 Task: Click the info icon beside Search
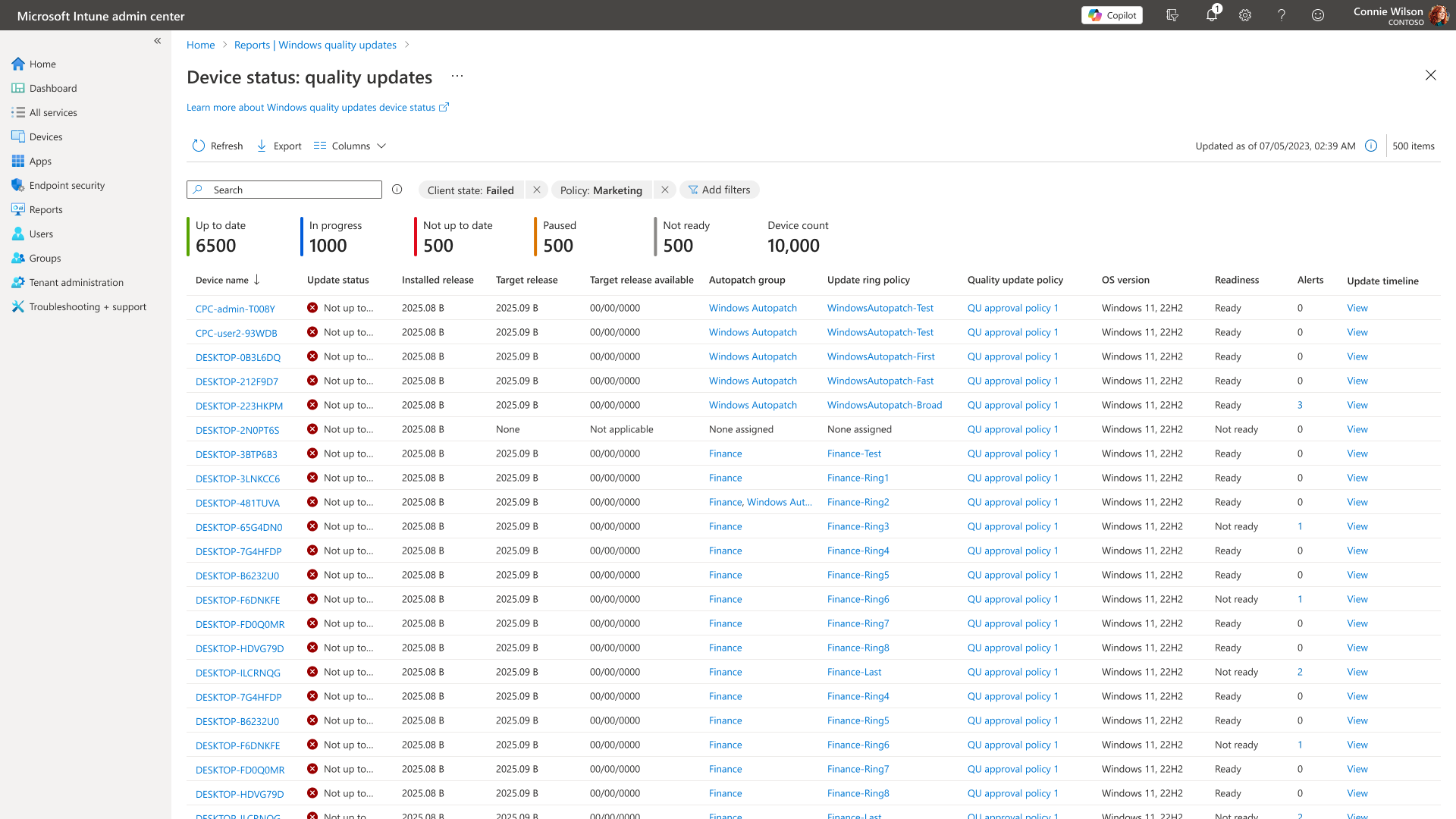pos(397,190)
